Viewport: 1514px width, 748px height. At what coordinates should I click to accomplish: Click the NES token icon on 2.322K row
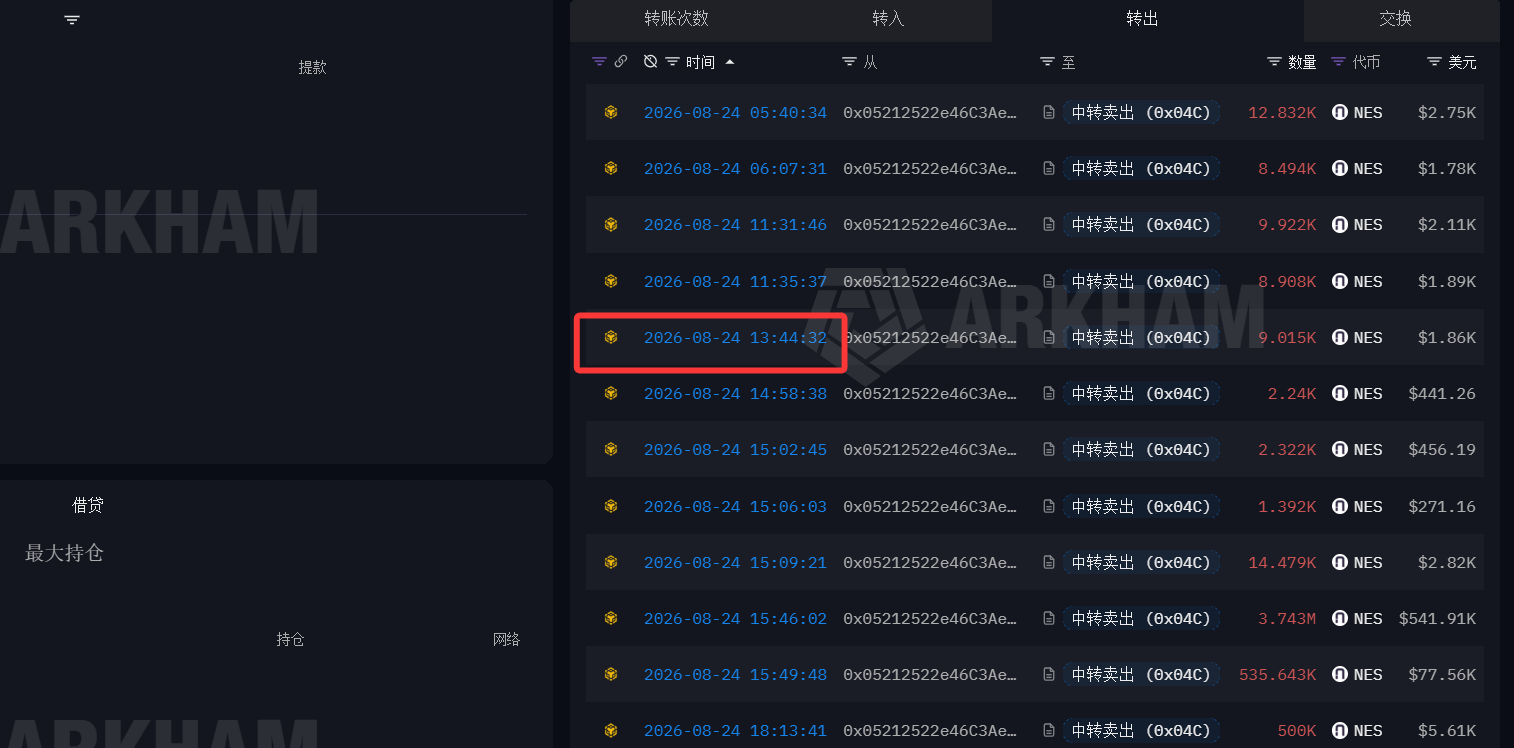[1340, 450]
